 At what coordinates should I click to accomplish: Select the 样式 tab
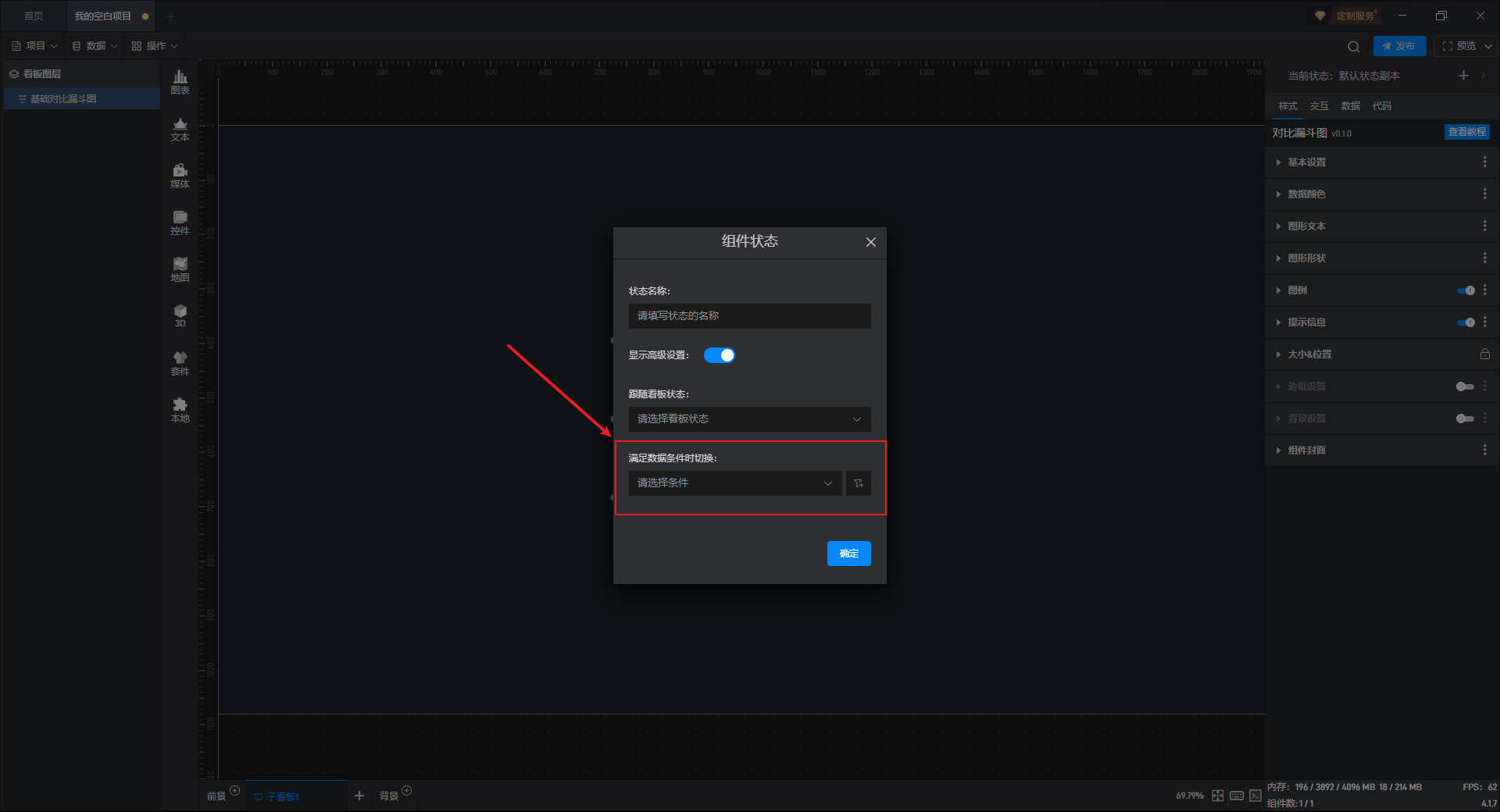coord(1287,106)
